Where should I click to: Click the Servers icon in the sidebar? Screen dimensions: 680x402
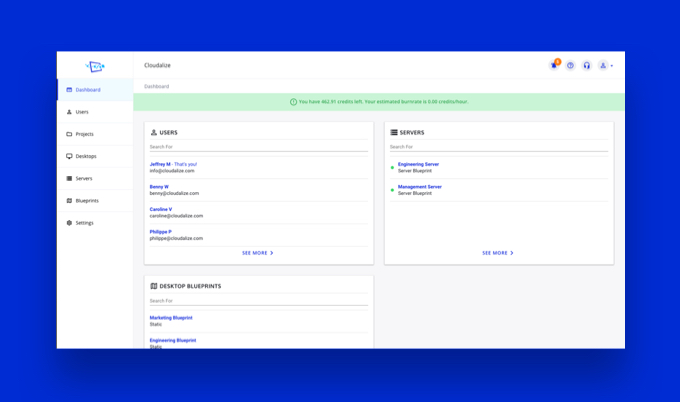[x=69, y=178]
